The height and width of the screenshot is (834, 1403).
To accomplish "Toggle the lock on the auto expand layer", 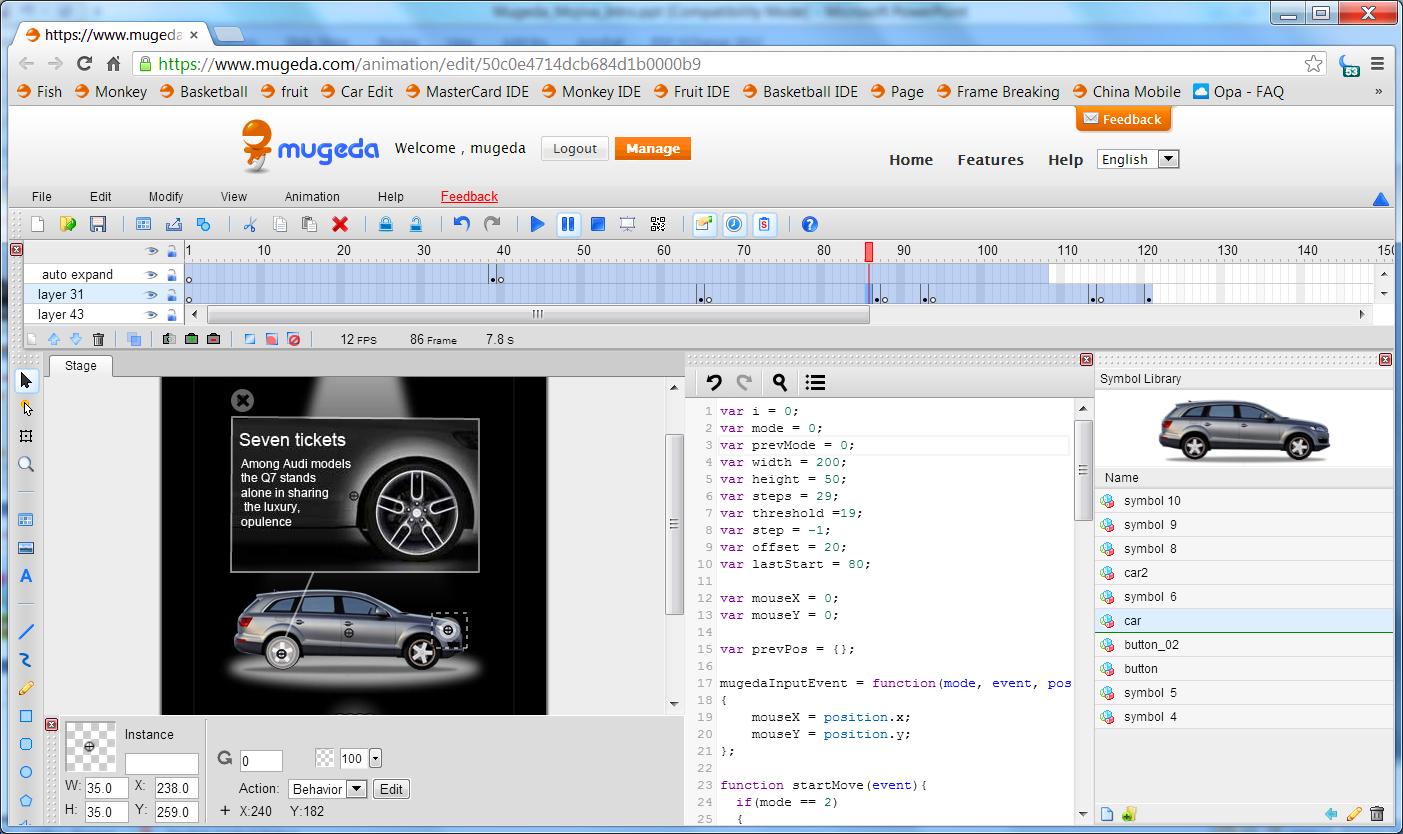I will [171, 274].
